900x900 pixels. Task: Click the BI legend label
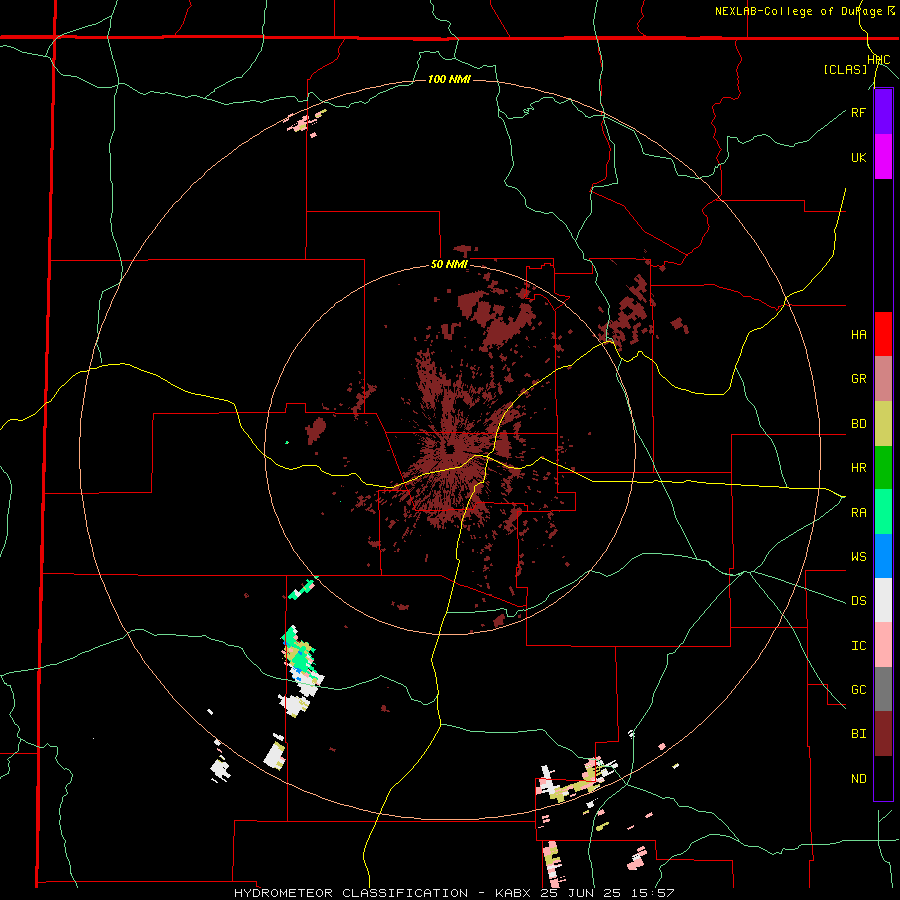(858, 734)
